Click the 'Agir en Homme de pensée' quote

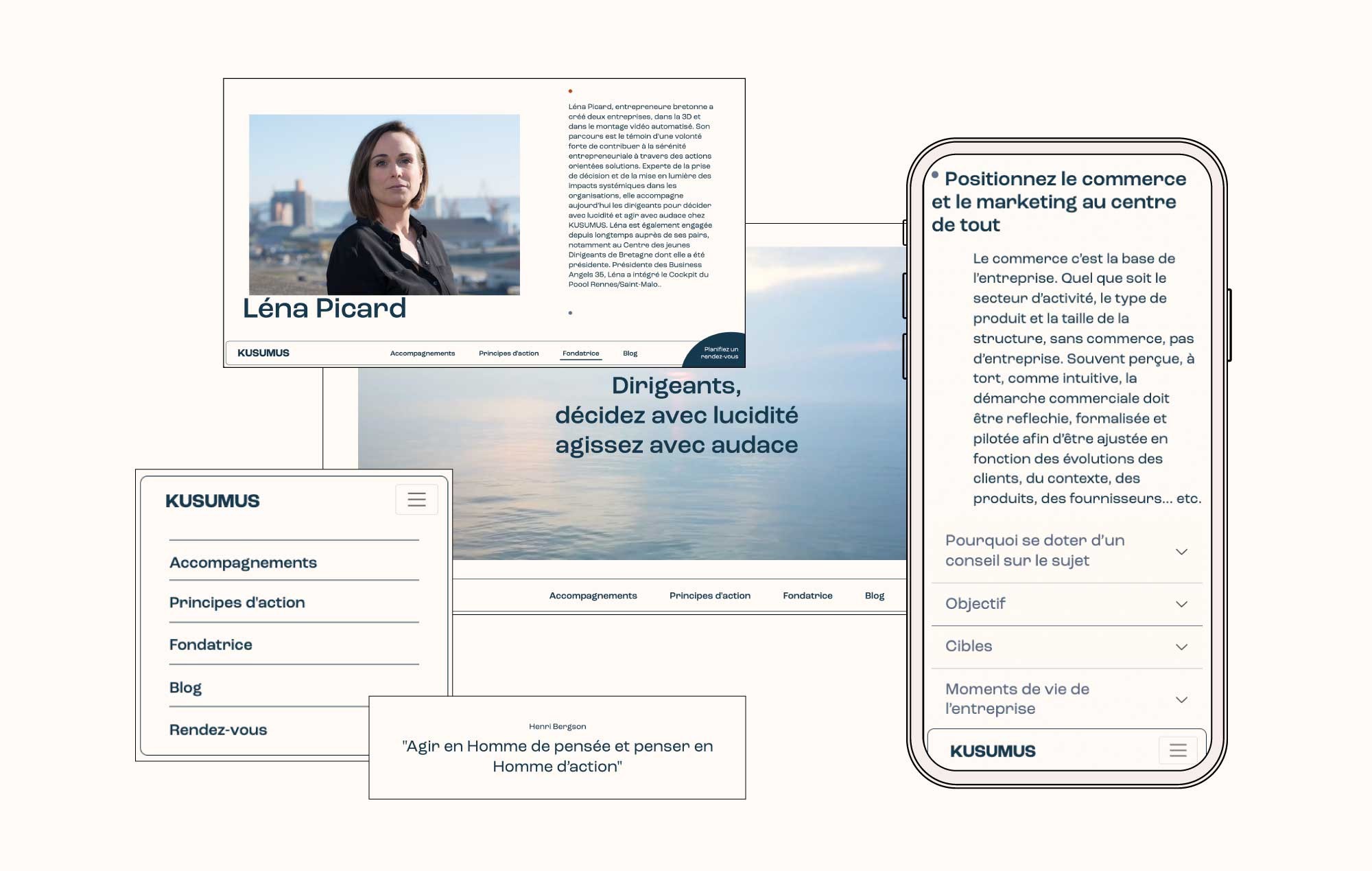(x=557, y=756)
